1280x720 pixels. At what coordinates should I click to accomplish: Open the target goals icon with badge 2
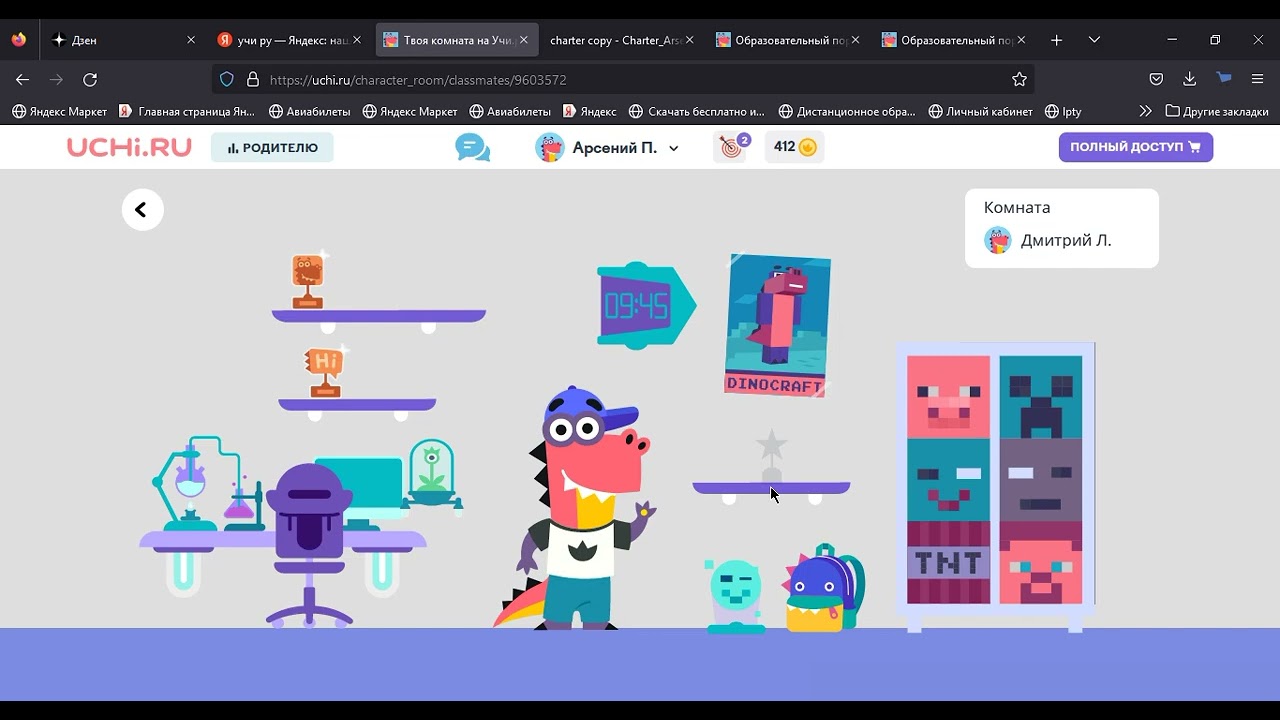(733, 147)
